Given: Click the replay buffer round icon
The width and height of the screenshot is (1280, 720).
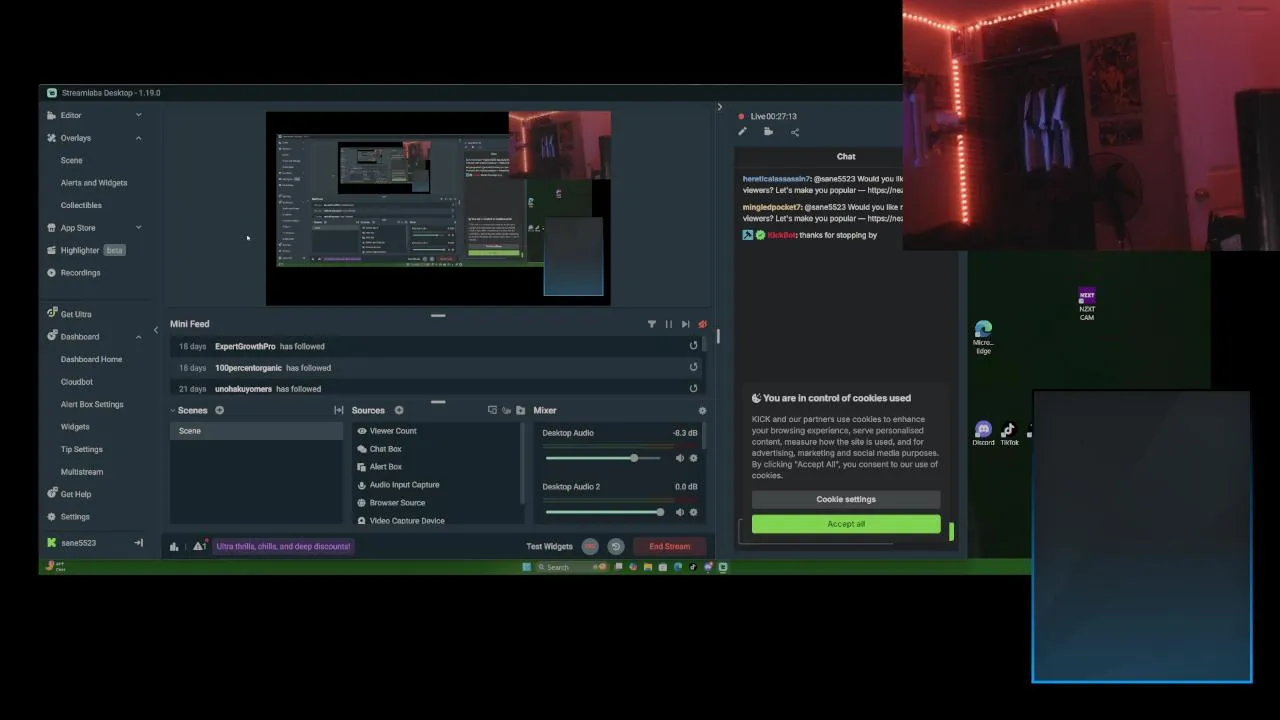Looking at the screenshot, I should 616,546.
